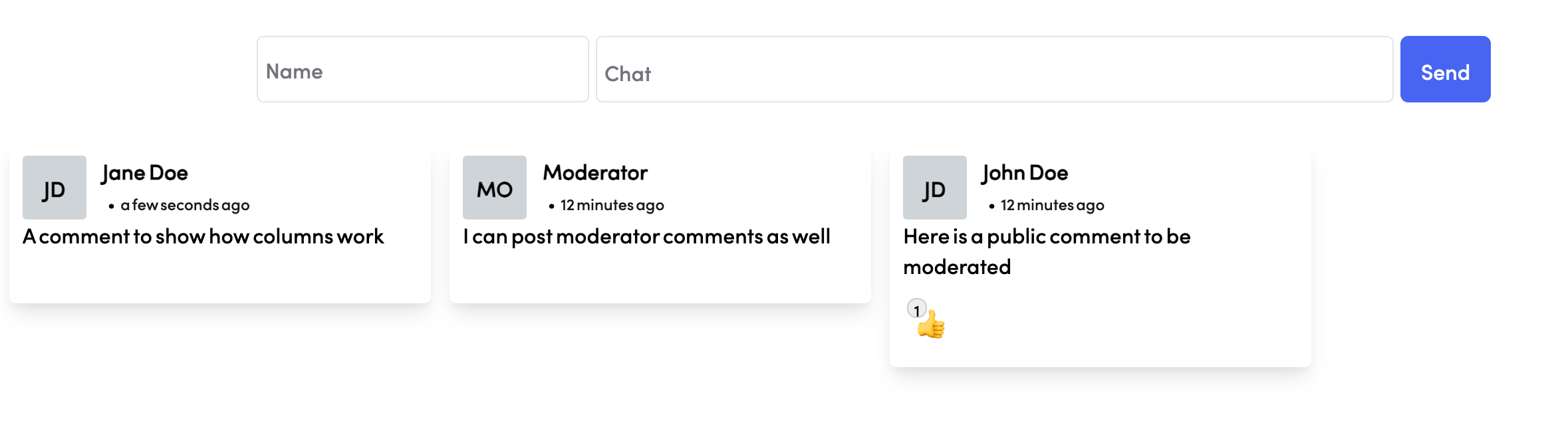This screenshot has height=431, width=1568.
Task: Focus the Name input field
Action: coord(423,70)
